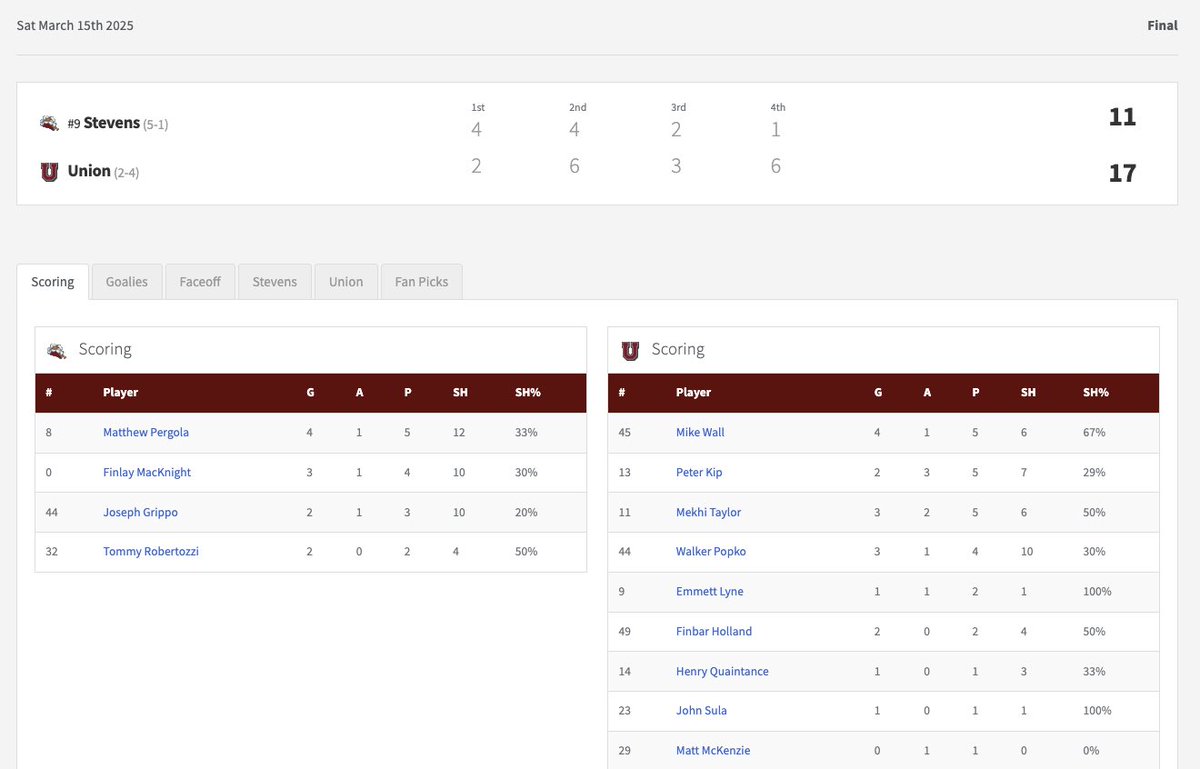Screen dimensions: 1200x769
Task: Click the Final game status label
Action: pyautogui.click(x=1163, y=25)
